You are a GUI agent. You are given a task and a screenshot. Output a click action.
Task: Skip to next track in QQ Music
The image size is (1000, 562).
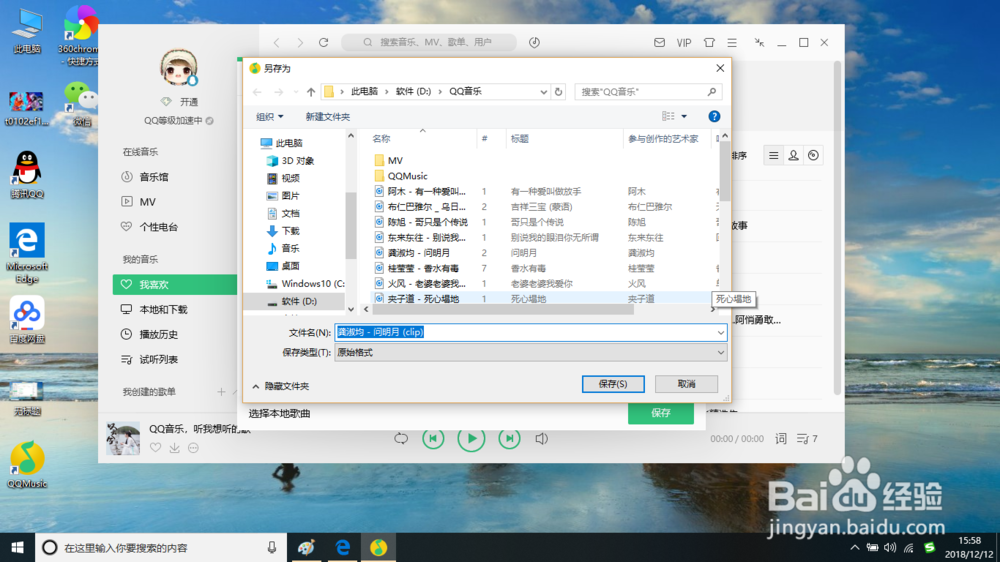509,438
